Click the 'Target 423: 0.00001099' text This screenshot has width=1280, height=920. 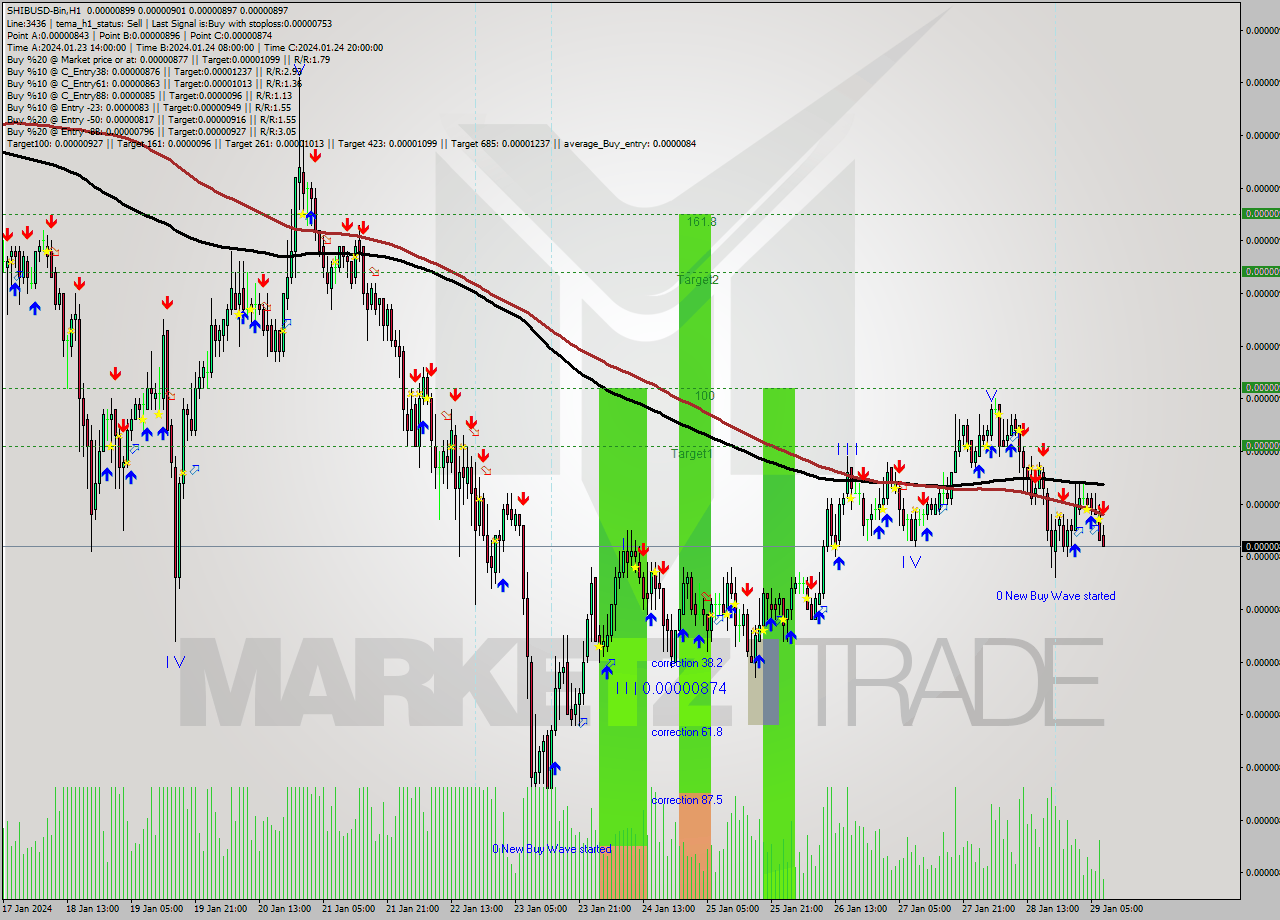click(388, 143)
